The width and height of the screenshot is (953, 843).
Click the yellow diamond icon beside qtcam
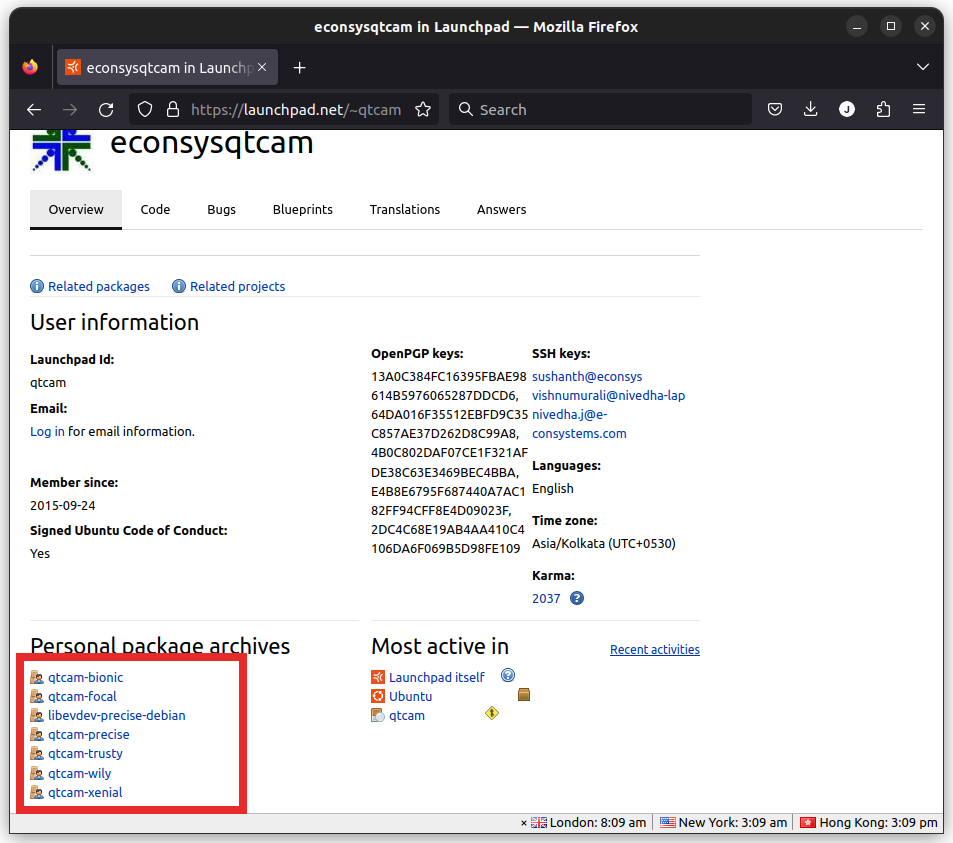[x=492, y=713]
